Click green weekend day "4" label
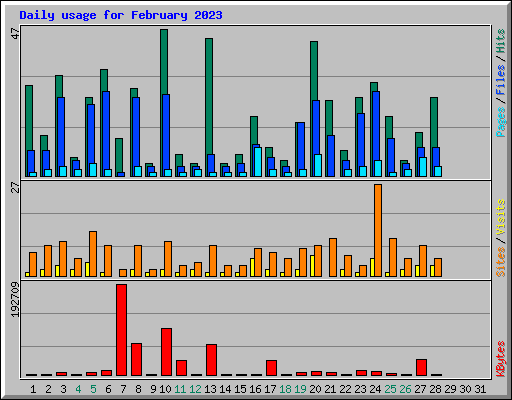512x400 pixels. 78,389
